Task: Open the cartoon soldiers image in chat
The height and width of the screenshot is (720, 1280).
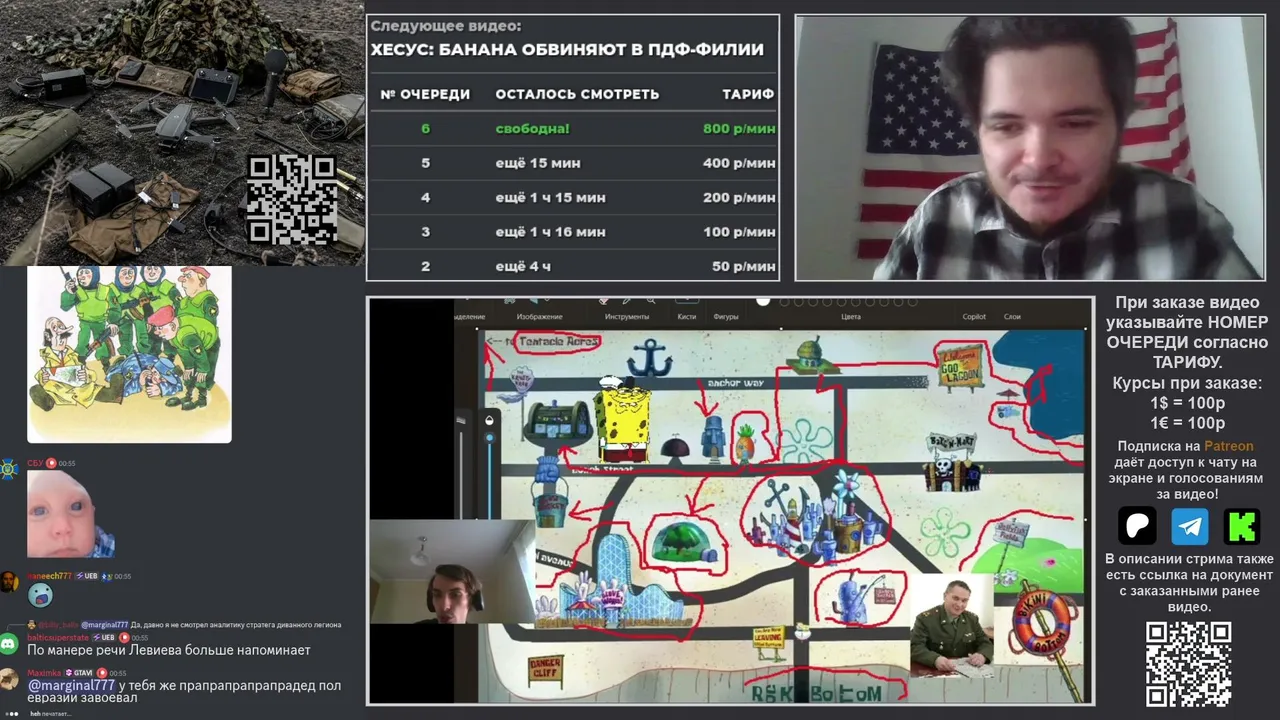Action: [x=129, y=354]
